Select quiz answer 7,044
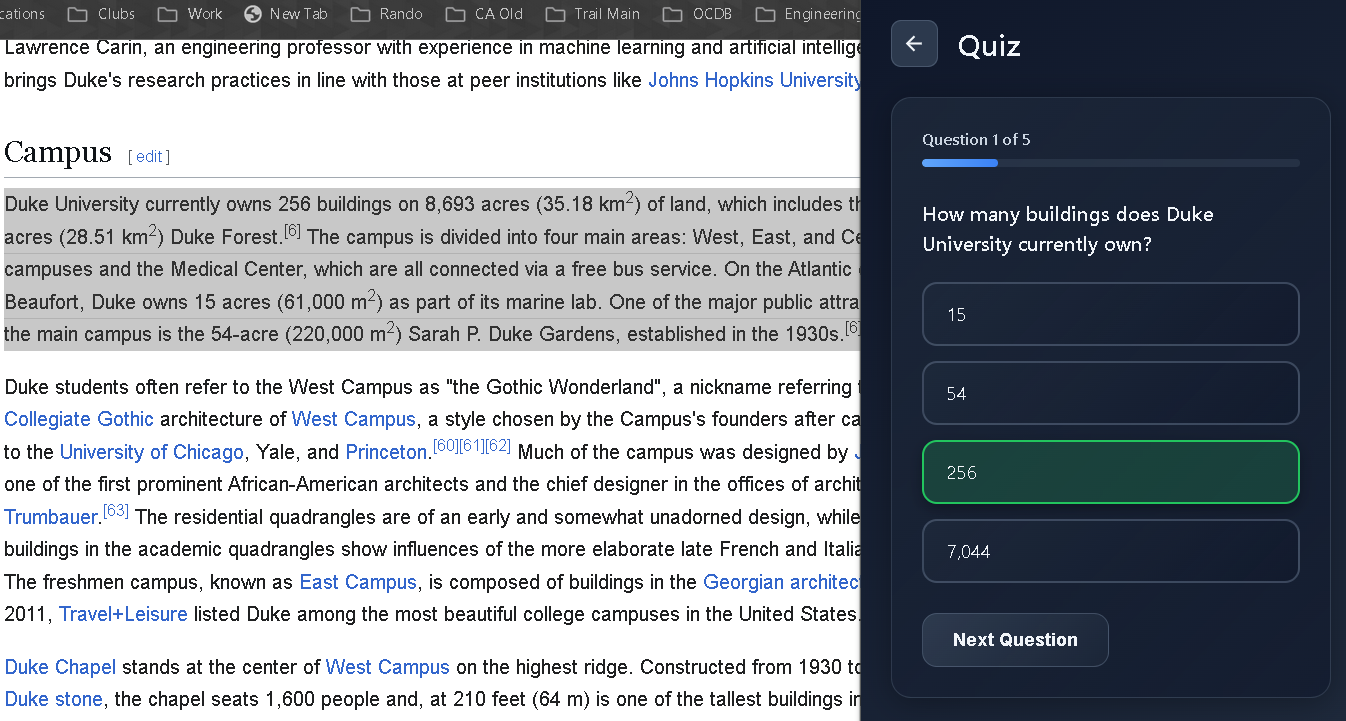This screenshot has width=1346, height=721. (x=1110, y=551)
